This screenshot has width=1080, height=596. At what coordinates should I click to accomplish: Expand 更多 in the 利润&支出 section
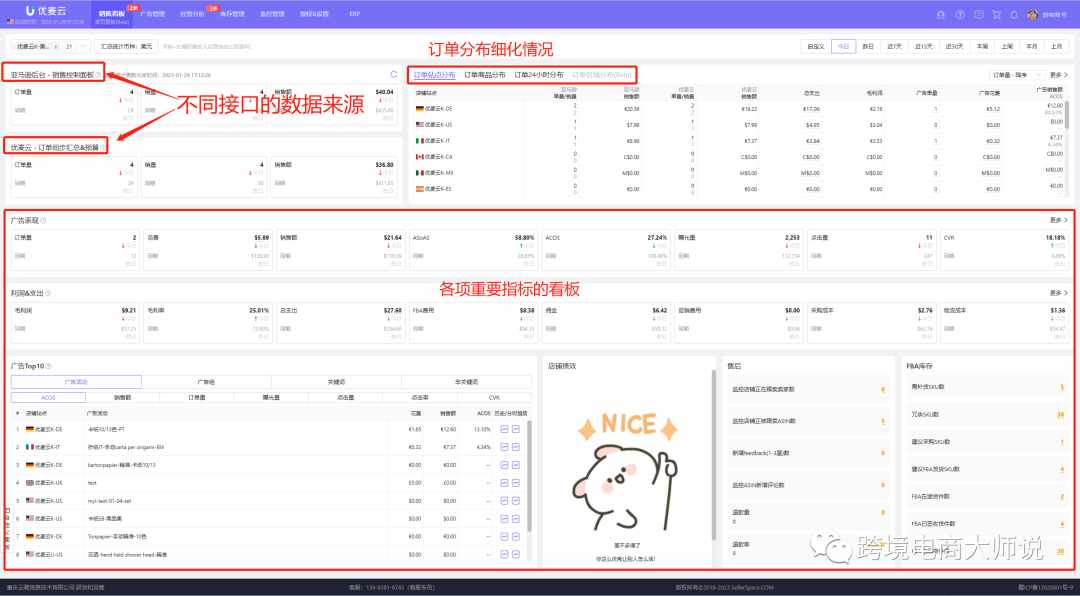click(1059, 293)
